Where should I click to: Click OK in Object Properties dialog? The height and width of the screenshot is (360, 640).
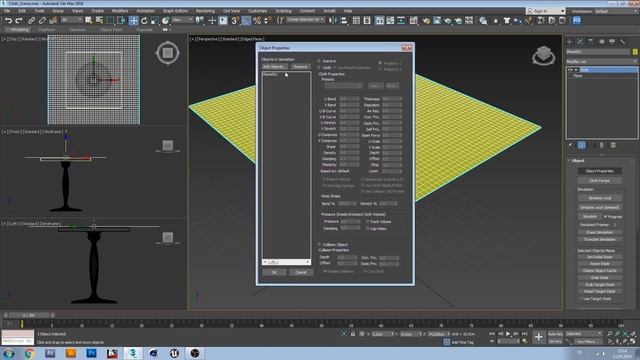tap(274, 272)
